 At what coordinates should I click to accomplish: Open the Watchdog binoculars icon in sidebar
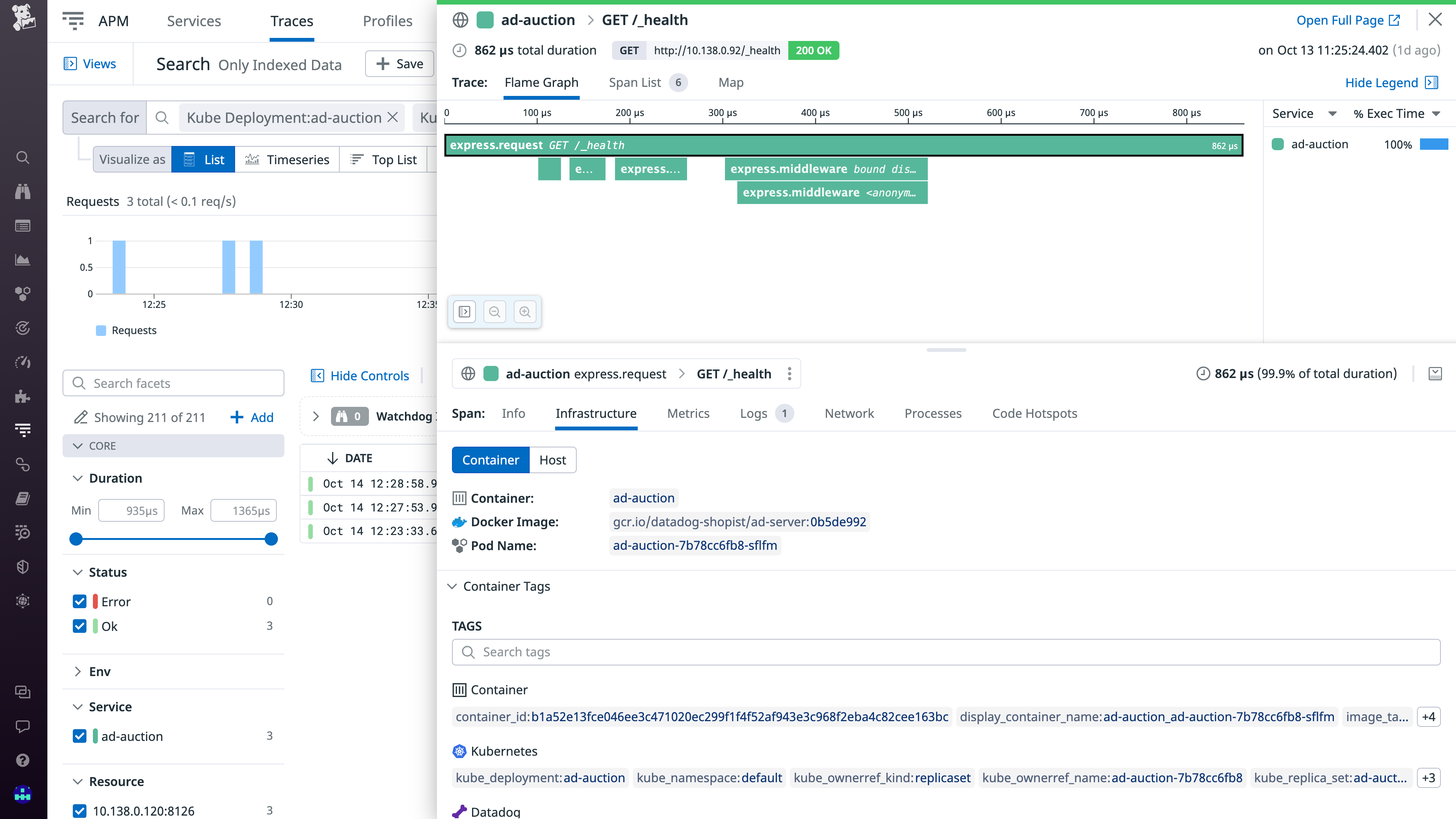[x=23, y=191]
